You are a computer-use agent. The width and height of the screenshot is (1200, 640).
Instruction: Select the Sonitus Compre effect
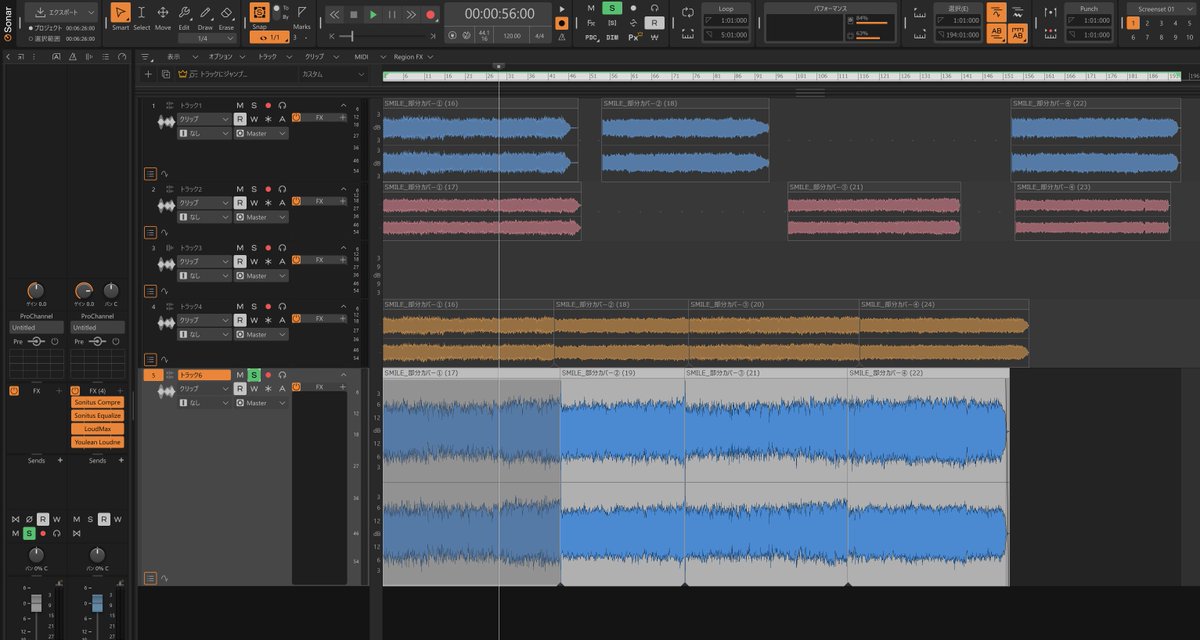pos(97,402)
